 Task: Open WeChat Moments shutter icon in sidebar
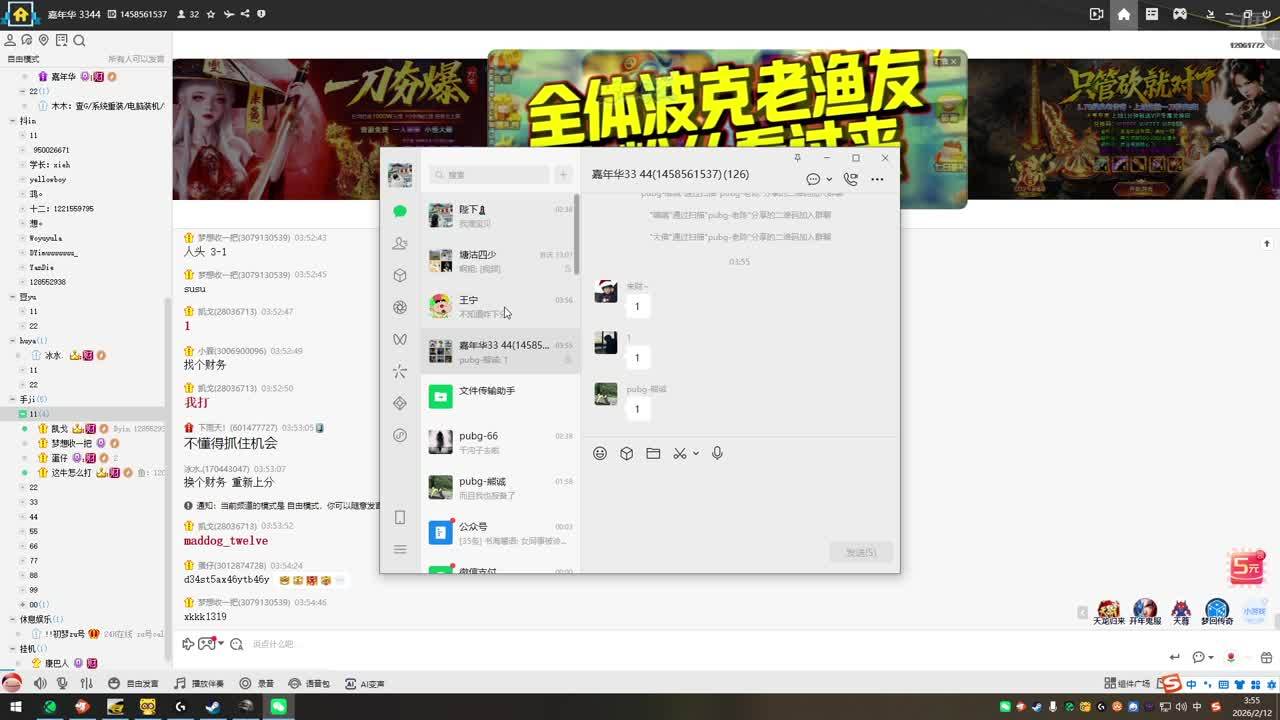[400, 307]
